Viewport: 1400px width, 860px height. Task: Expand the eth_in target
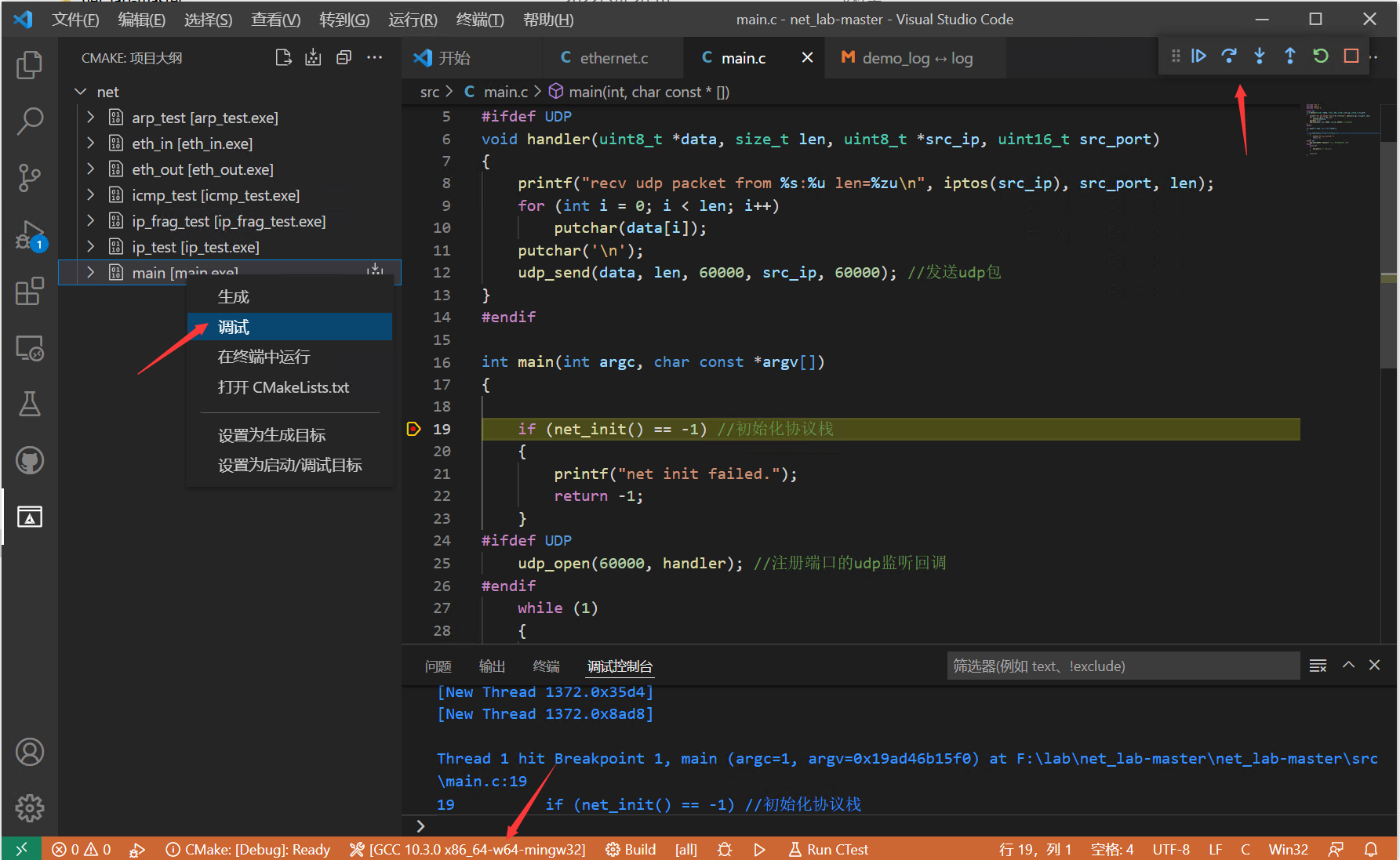[x=90, y=143]
